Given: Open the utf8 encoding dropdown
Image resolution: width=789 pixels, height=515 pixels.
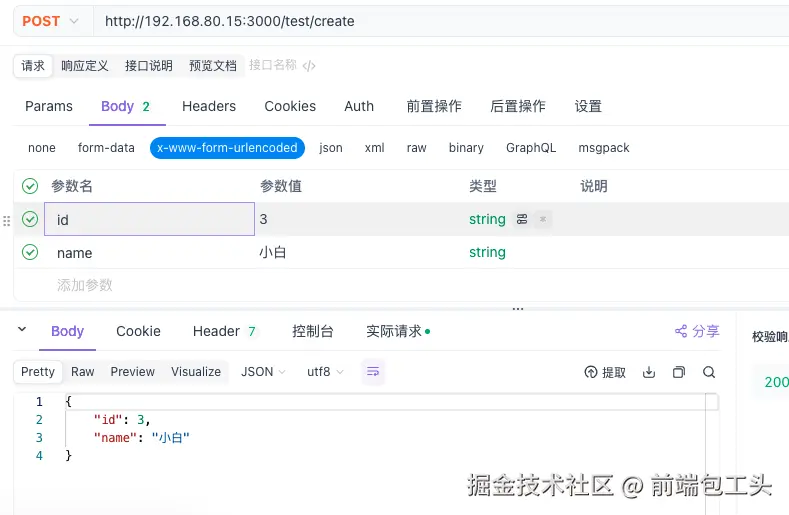Looking at the screenshot, I should tap(325, 372).
